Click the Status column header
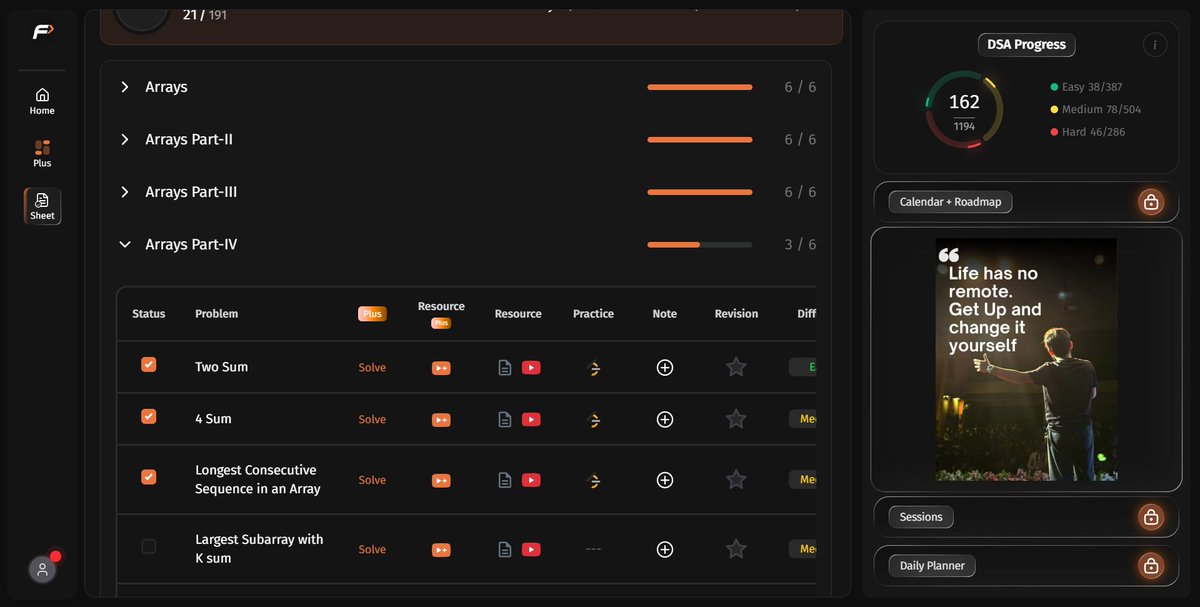The height and width of the screenshot is (607, 1200). tap(149, 313)
